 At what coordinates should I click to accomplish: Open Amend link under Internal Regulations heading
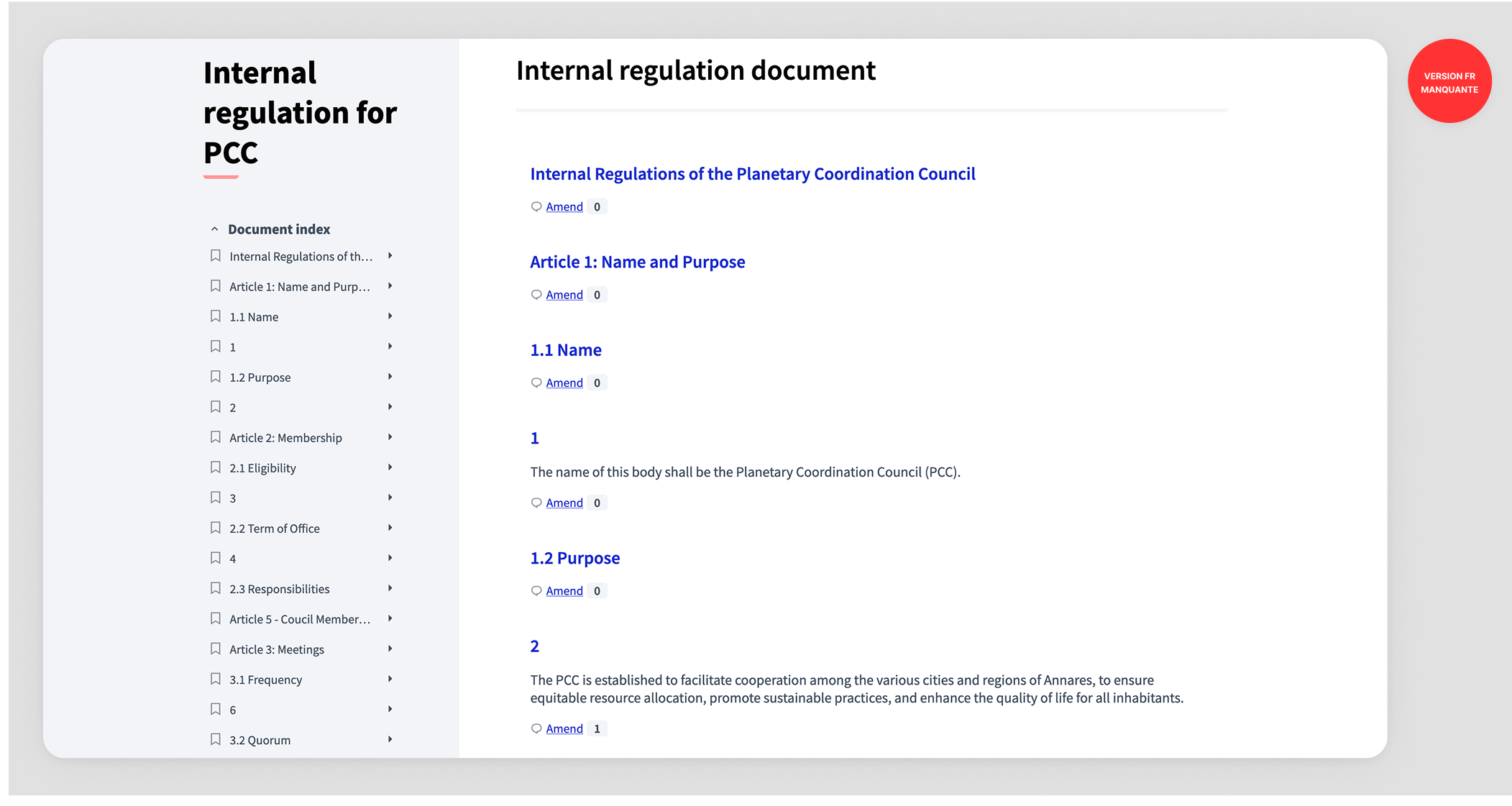(x=564, y=207)
